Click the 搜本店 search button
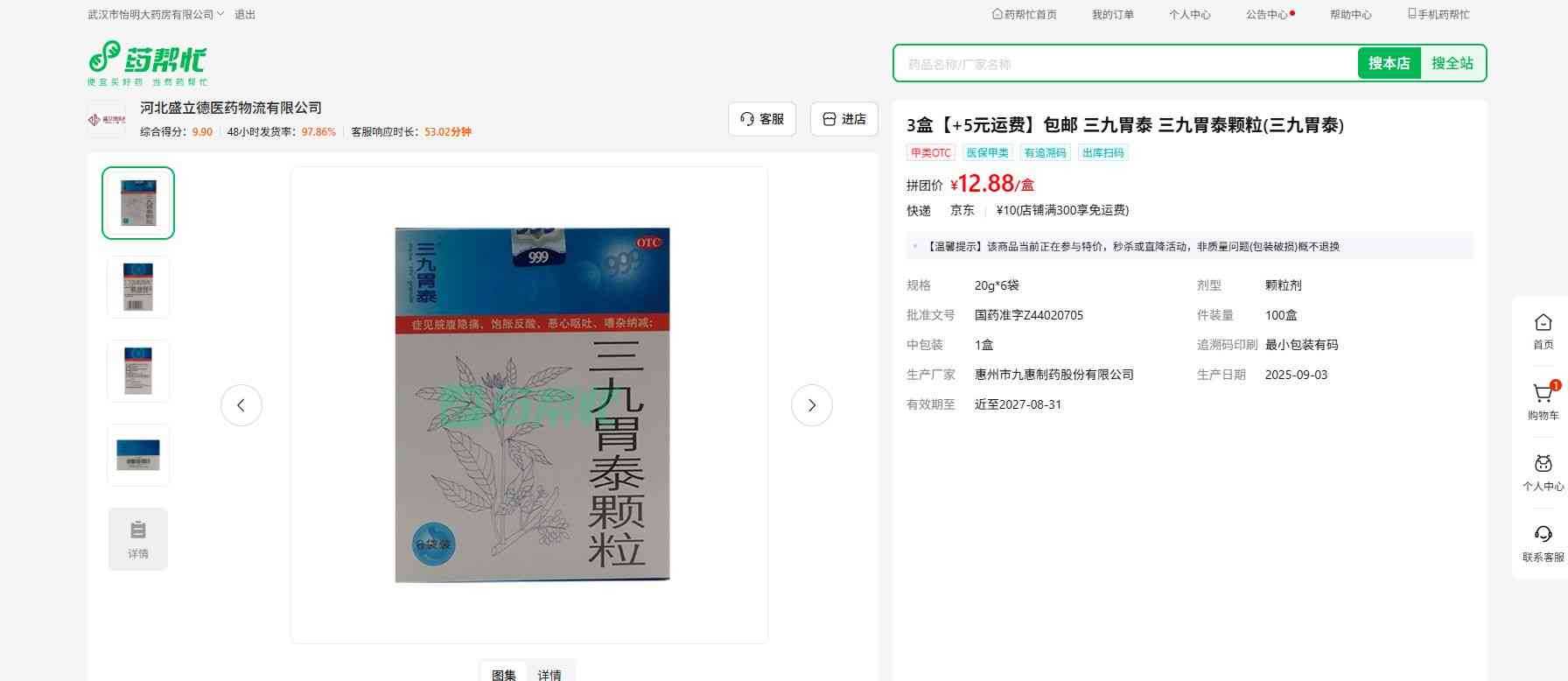Viewport: 1568px width, 681px height. point(1389,63)
